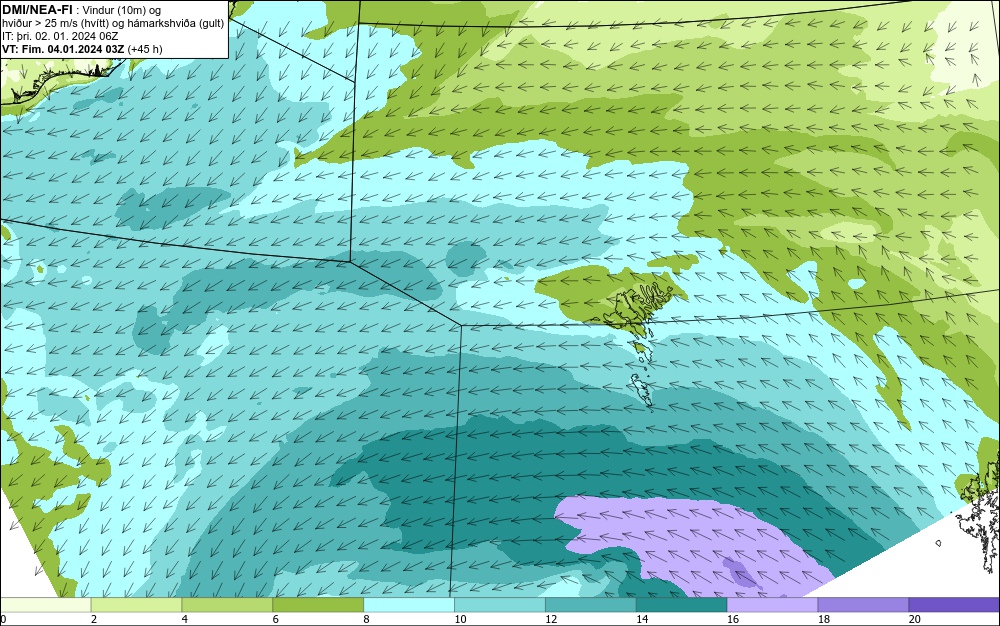Click the 'hviður > 25 m/s' description line
Image resolution: width=1000 pixels, height=626 pixels.
[x=113, y=23]
